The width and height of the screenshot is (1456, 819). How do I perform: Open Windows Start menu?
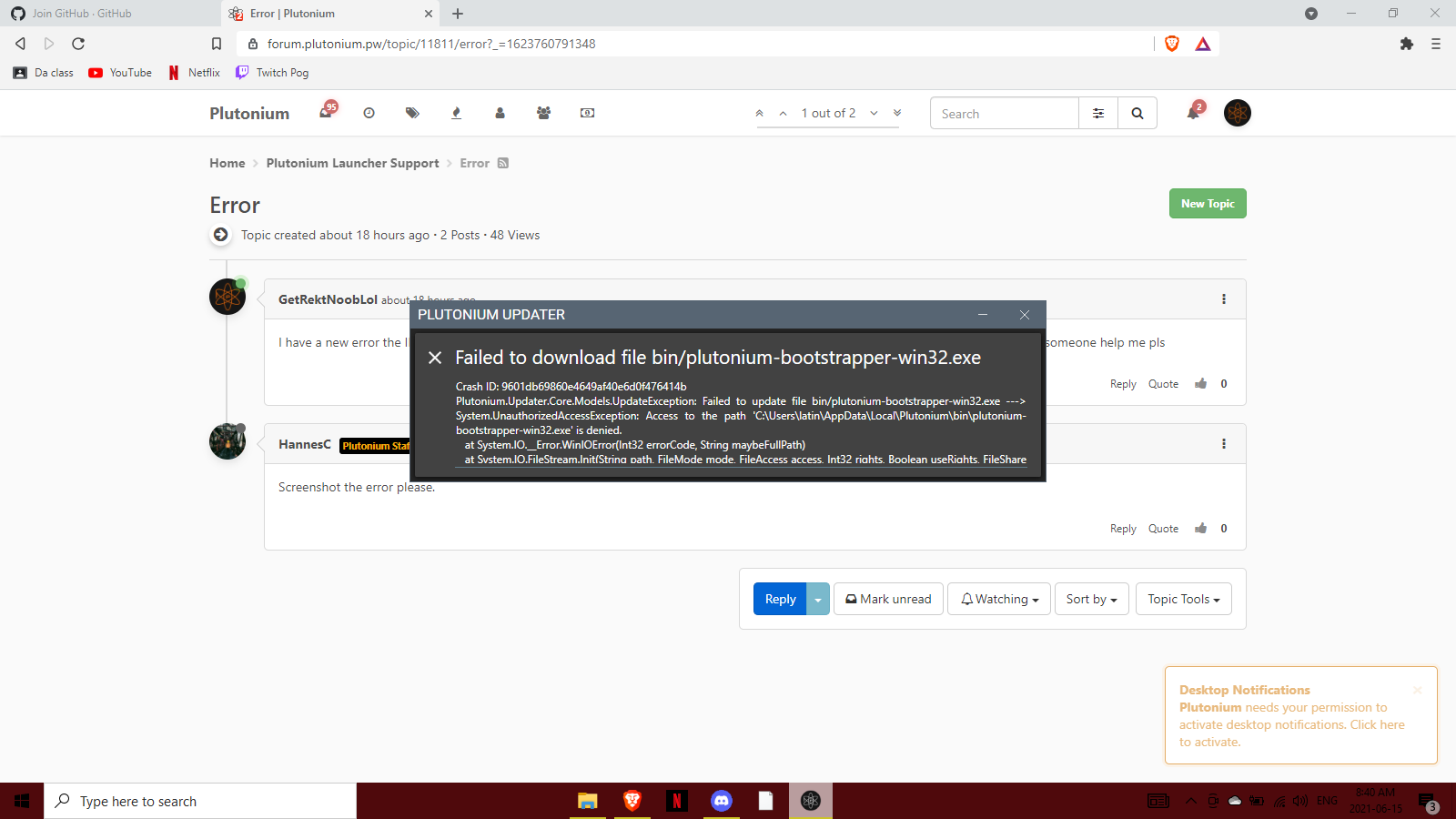tap(22, 801)
